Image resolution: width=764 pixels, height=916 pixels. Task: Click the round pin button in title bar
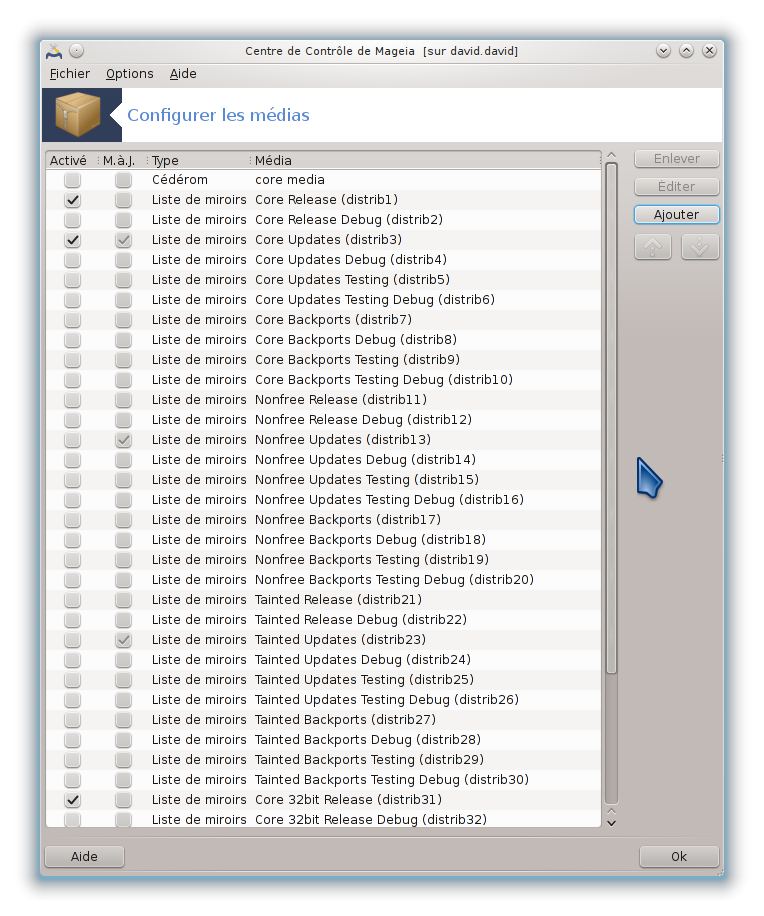[x=77, y=51]
